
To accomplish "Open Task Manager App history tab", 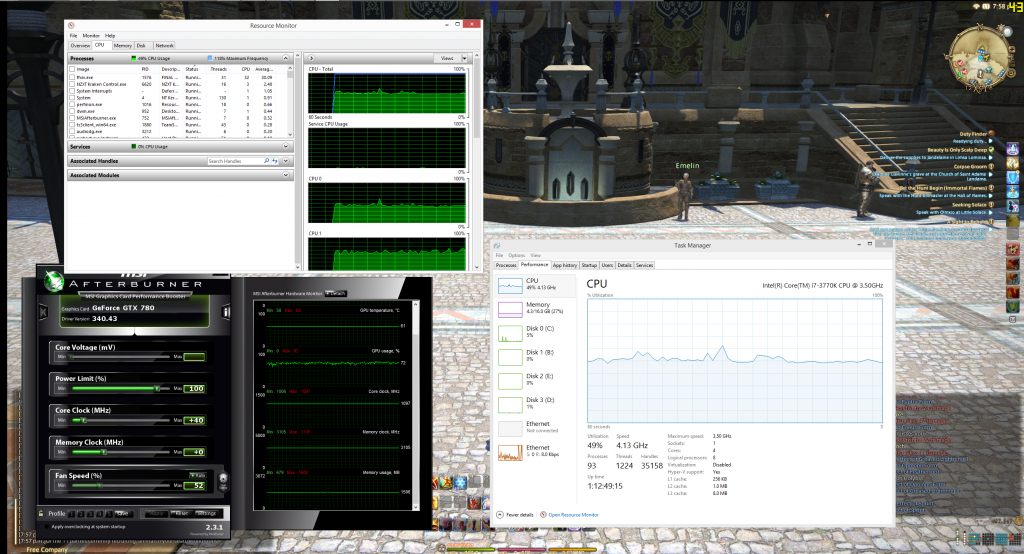I will [x=565, y=265].
